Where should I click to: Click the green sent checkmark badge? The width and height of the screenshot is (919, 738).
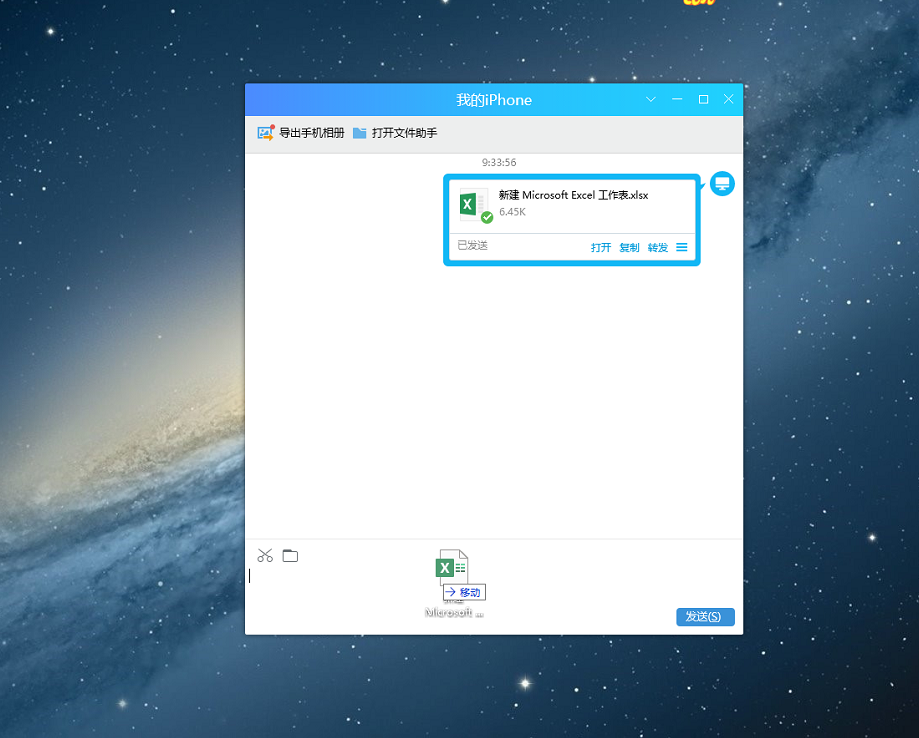(x=487, y=217)
